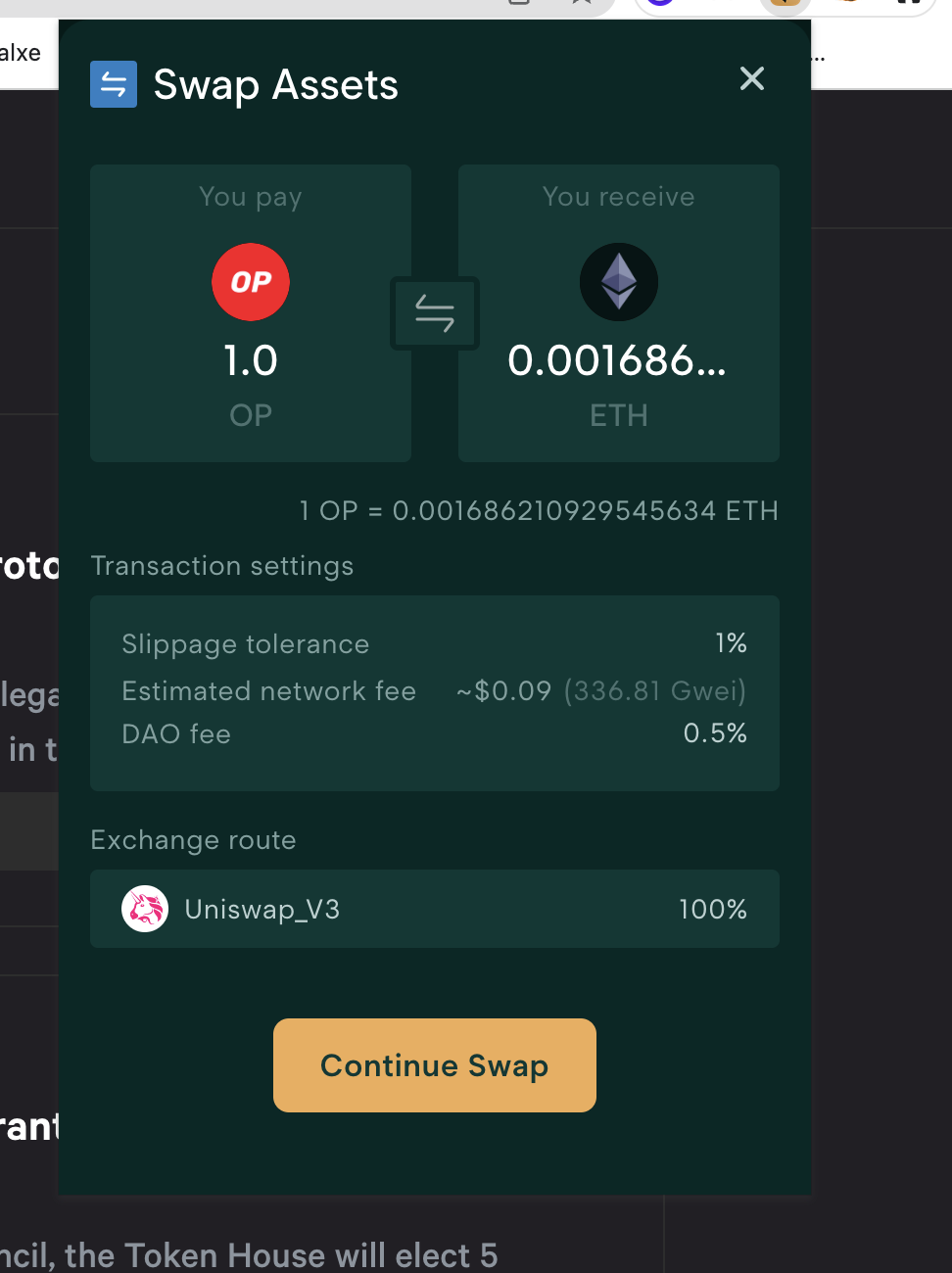The width and height of the screenshot is (952, 1273).
Task: Expand the Exchange route section
Action: coord(193,840)
